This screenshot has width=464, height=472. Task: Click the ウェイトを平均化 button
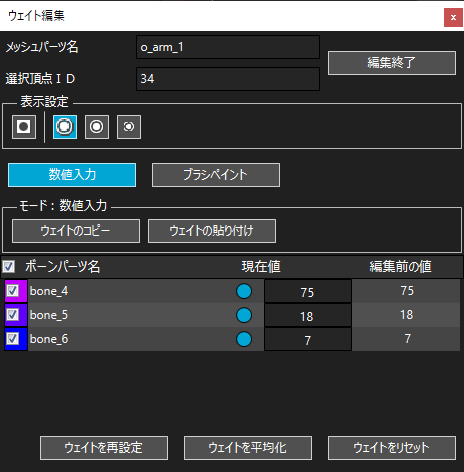248,448
